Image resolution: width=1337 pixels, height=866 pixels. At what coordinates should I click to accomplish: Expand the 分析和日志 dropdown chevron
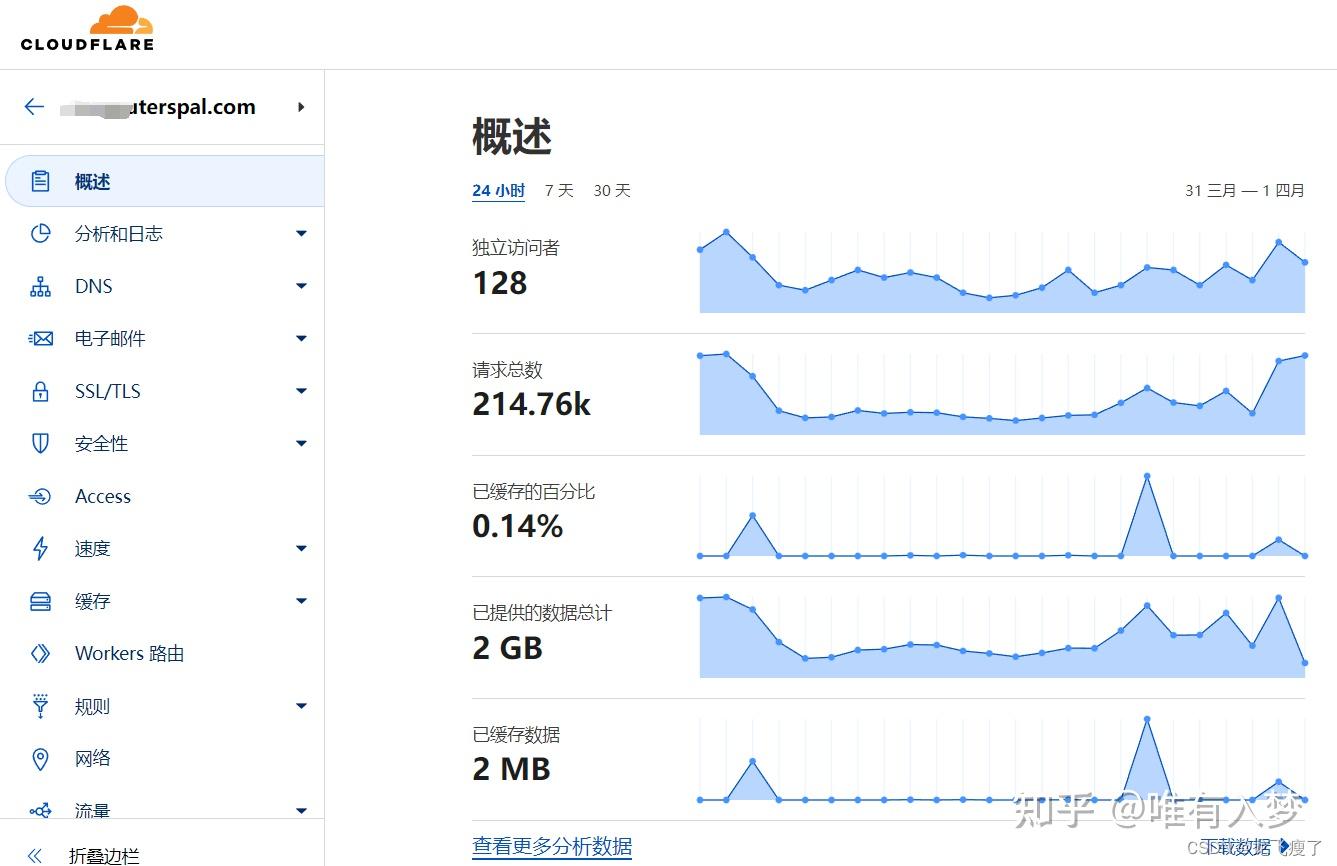click(x=301, y=233)
